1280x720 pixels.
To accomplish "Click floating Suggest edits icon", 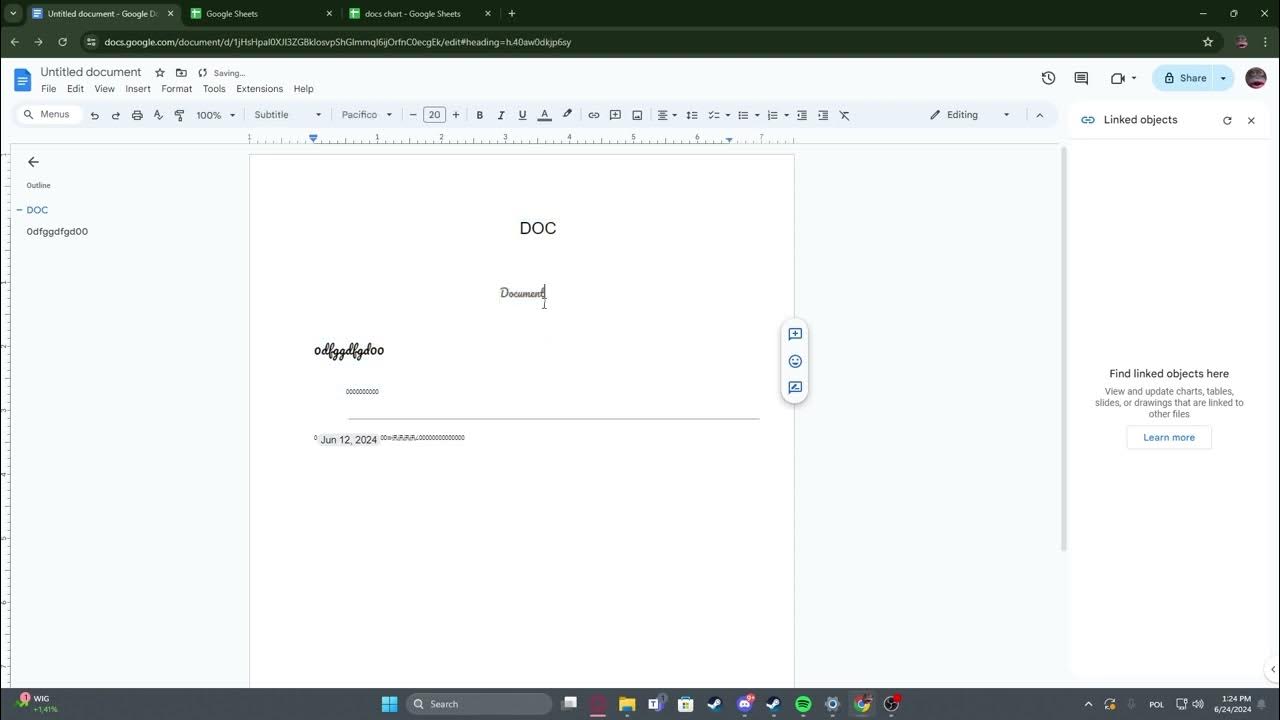I will pos(795,388).
